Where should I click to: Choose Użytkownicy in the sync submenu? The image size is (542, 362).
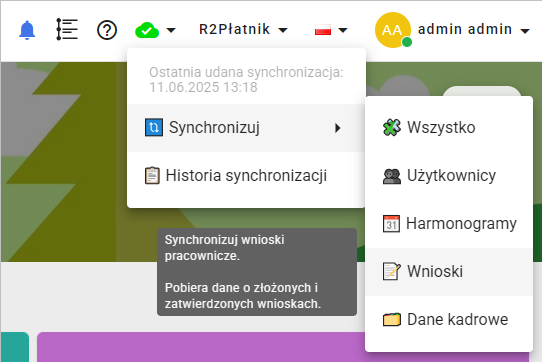coord(449,176)
